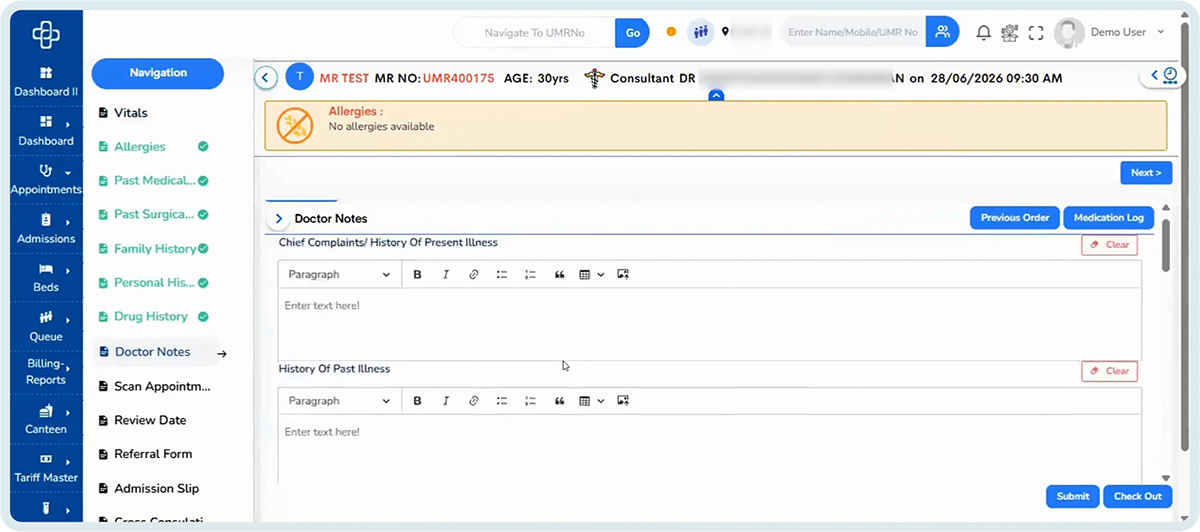
Task: Collapse the Doctor Notes section chevron
Action: (x=278, y=218)
